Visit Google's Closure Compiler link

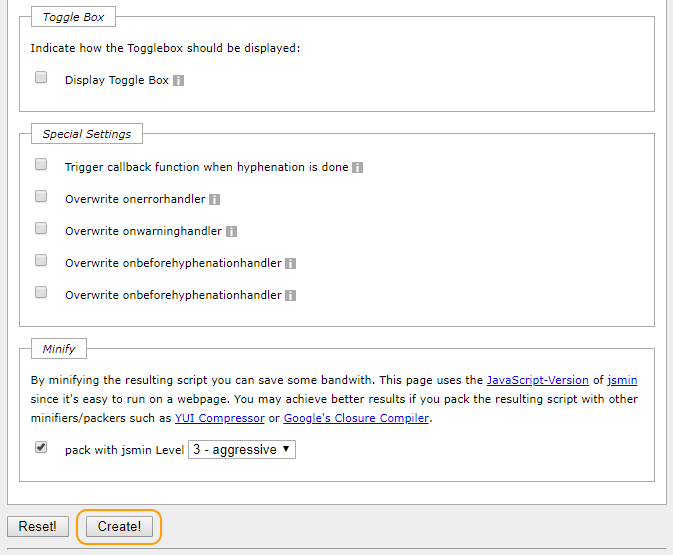[x=356, y=418]
